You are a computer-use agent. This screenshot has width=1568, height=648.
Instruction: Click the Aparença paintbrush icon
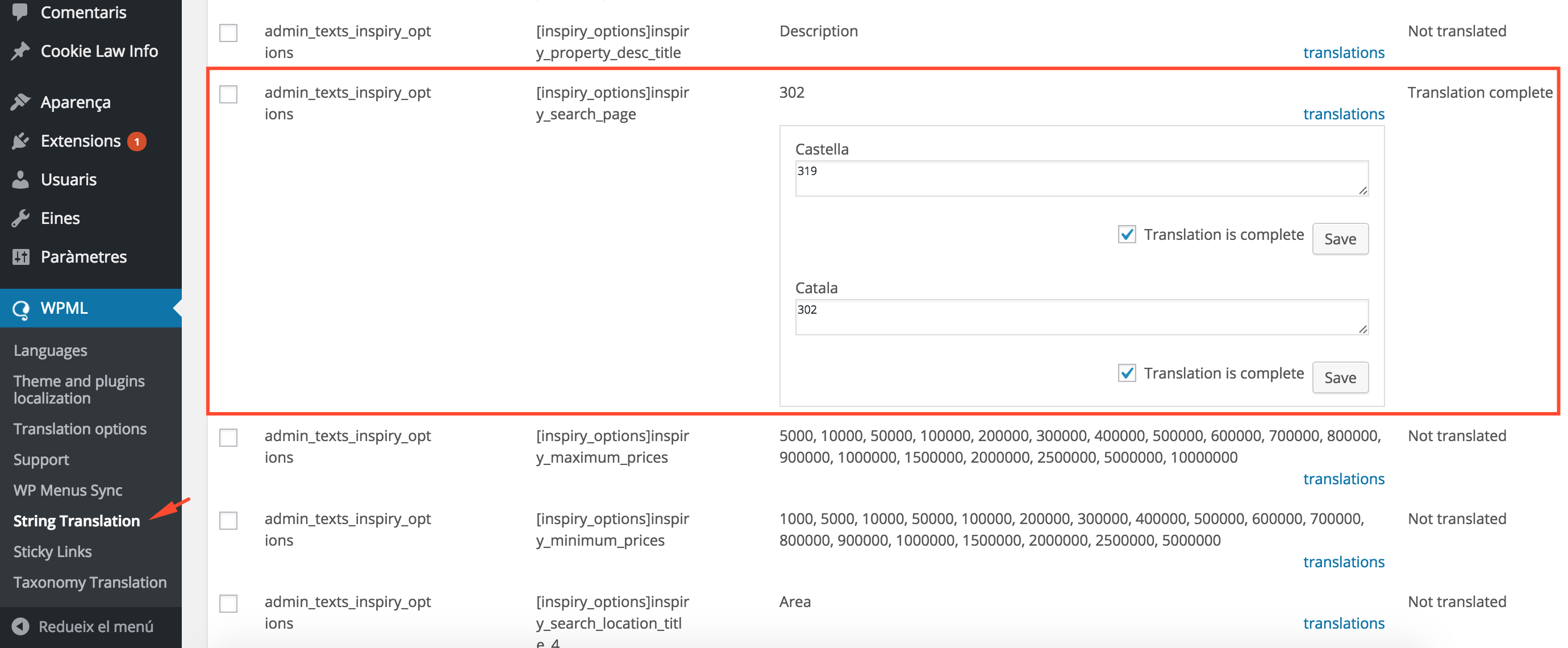pos(20,102)
